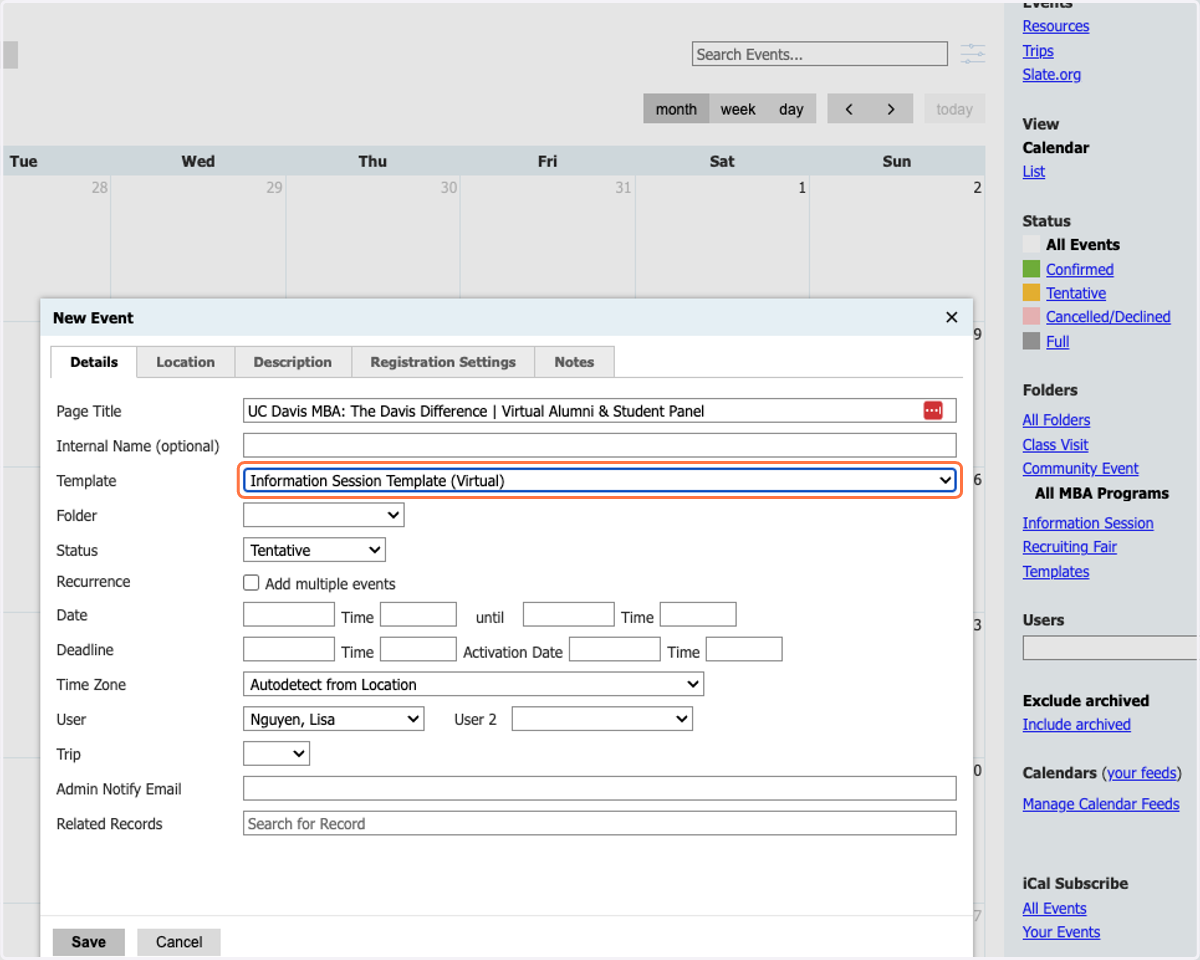Open the User dropdown with Nguyen, Lisa
Viewport: 1200px width, 960px height.
point(333,719)
